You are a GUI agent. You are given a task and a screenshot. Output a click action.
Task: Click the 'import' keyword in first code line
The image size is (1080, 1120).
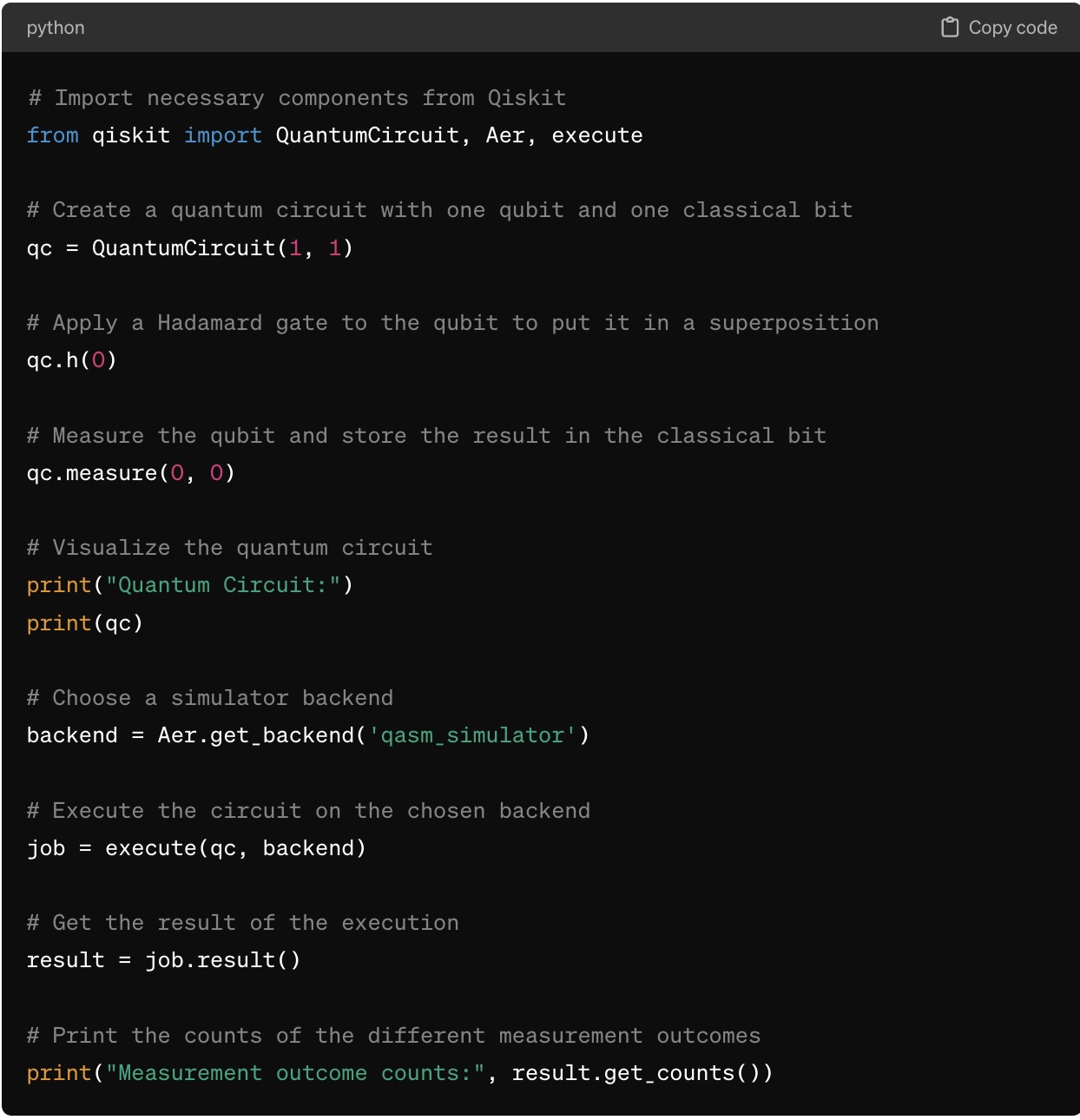tap(222, 135)
